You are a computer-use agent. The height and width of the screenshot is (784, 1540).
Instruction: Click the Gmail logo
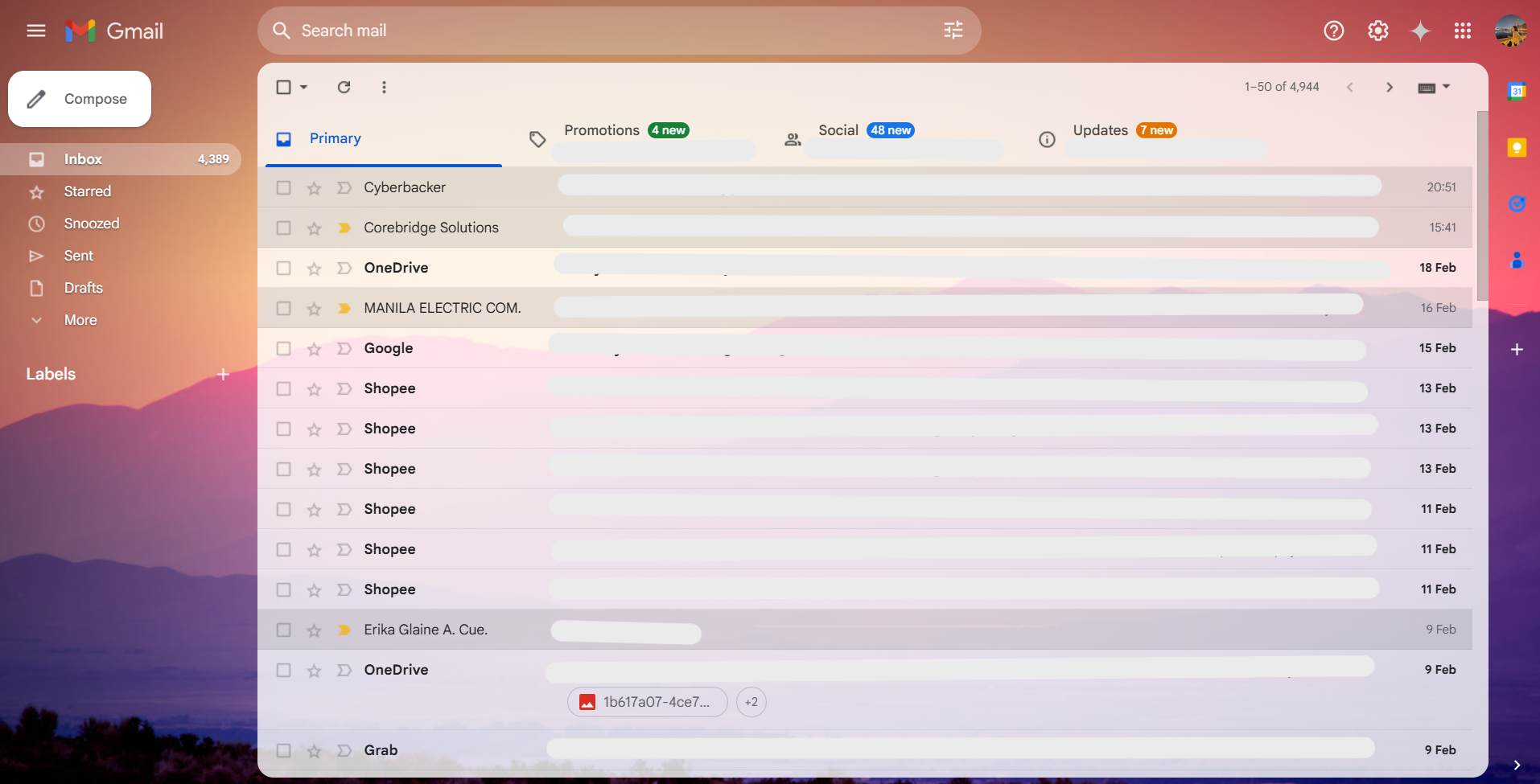[x=114, y=31]
